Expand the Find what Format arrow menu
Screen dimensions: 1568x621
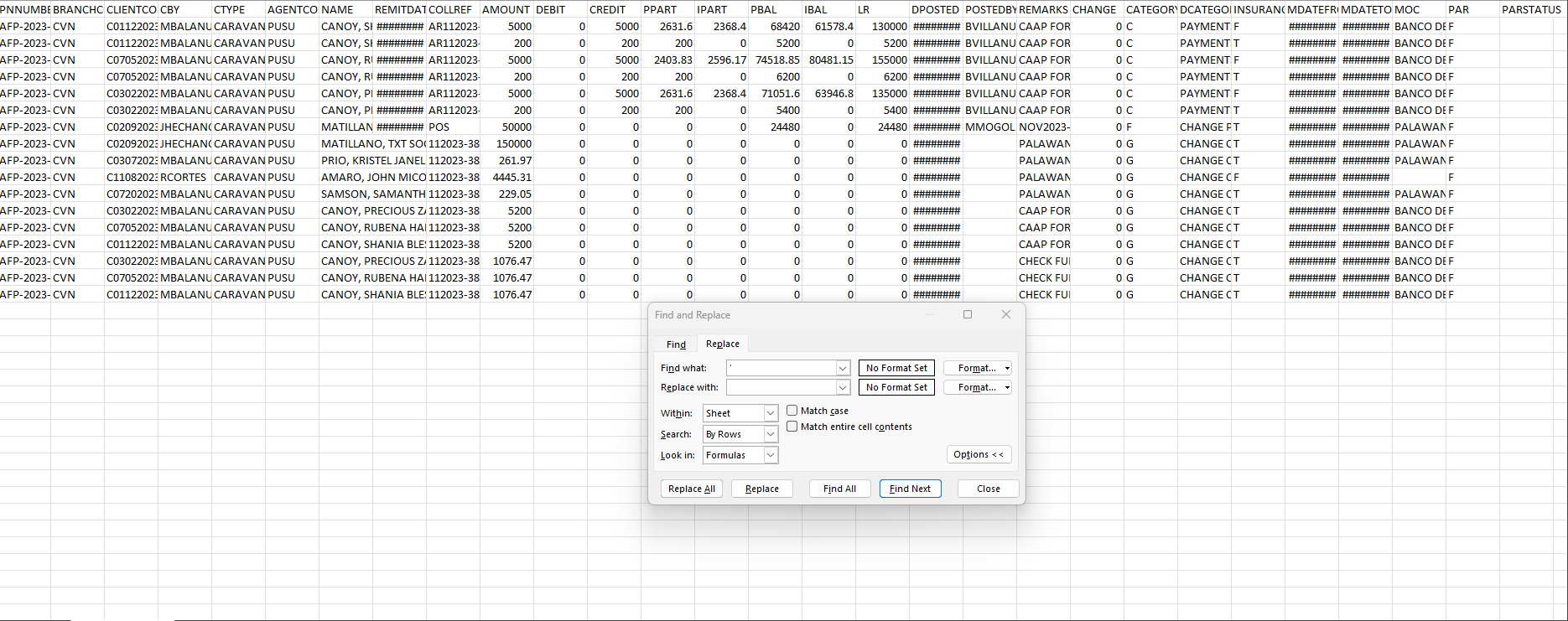click(1007, 368)
